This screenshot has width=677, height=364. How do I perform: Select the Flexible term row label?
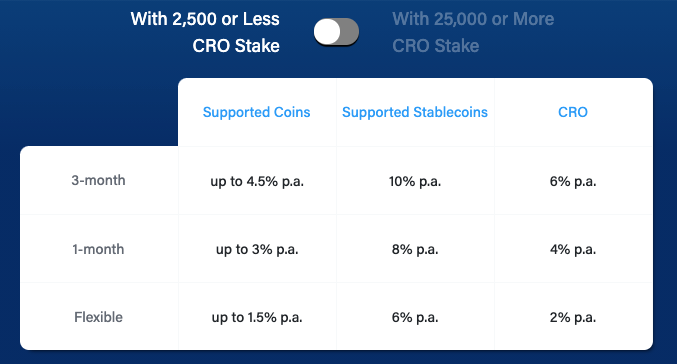pos(98,317)
